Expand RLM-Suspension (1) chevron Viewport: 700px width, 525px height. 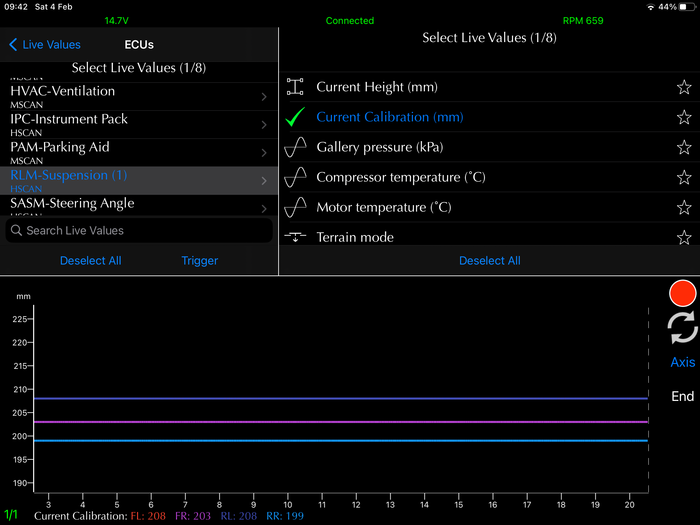pos(264,181)
